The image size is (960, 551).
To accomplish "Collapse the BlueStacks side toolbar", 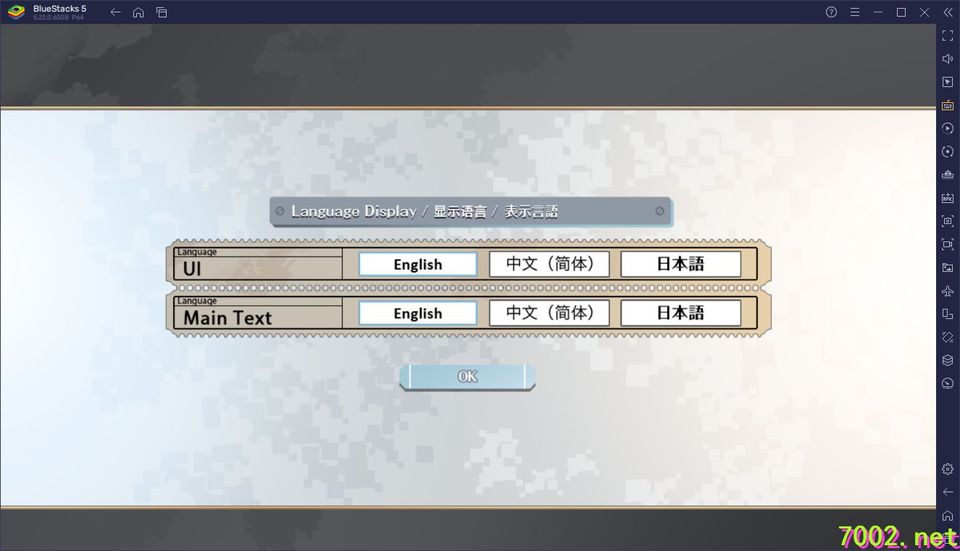I will tap(948, 12).
